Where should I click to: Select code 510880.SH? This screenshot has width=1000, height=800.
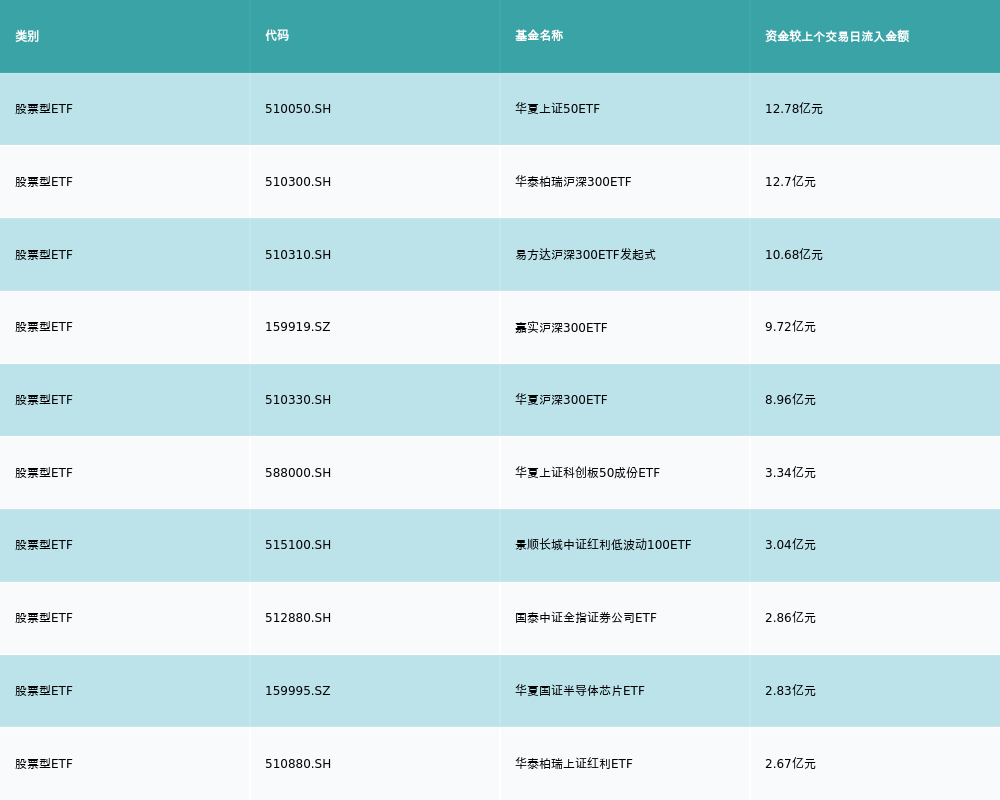tap(298, 764)
